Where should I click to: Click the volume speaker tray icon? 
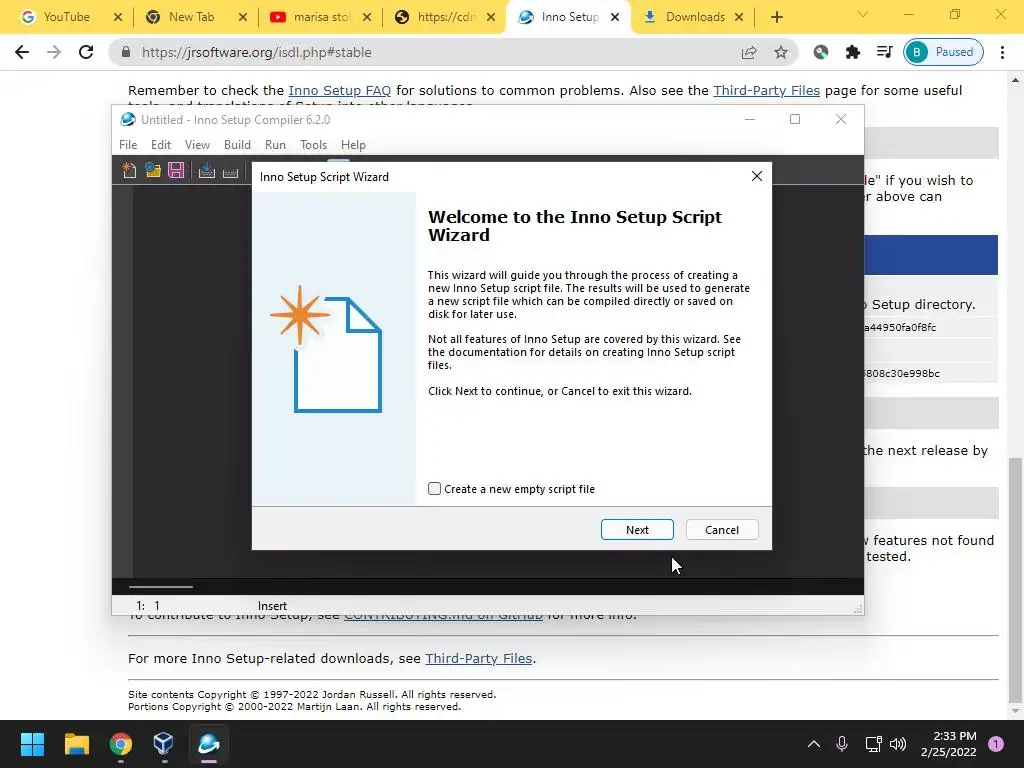[898, 744]
